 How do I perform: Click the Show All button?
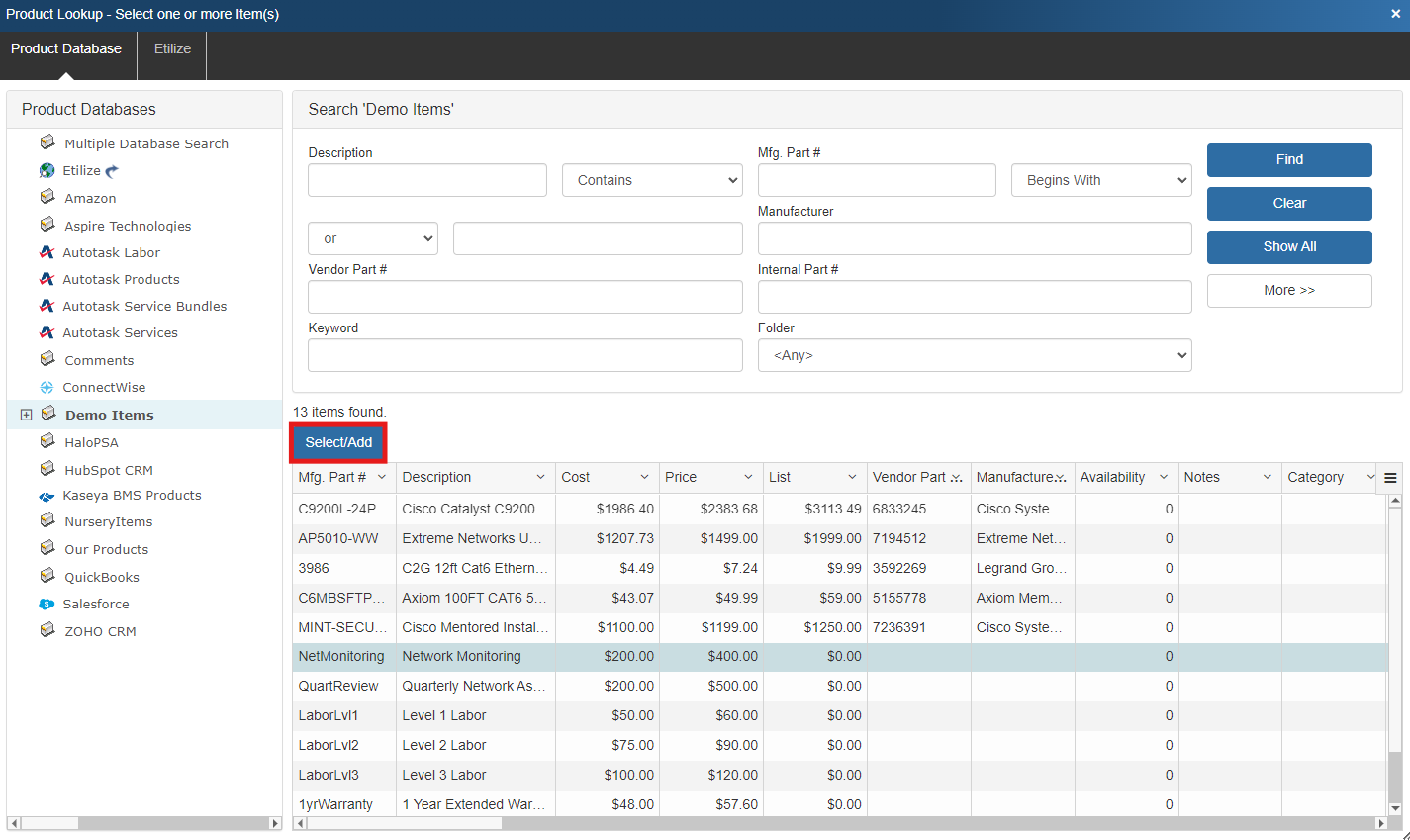click(1288, 246)
